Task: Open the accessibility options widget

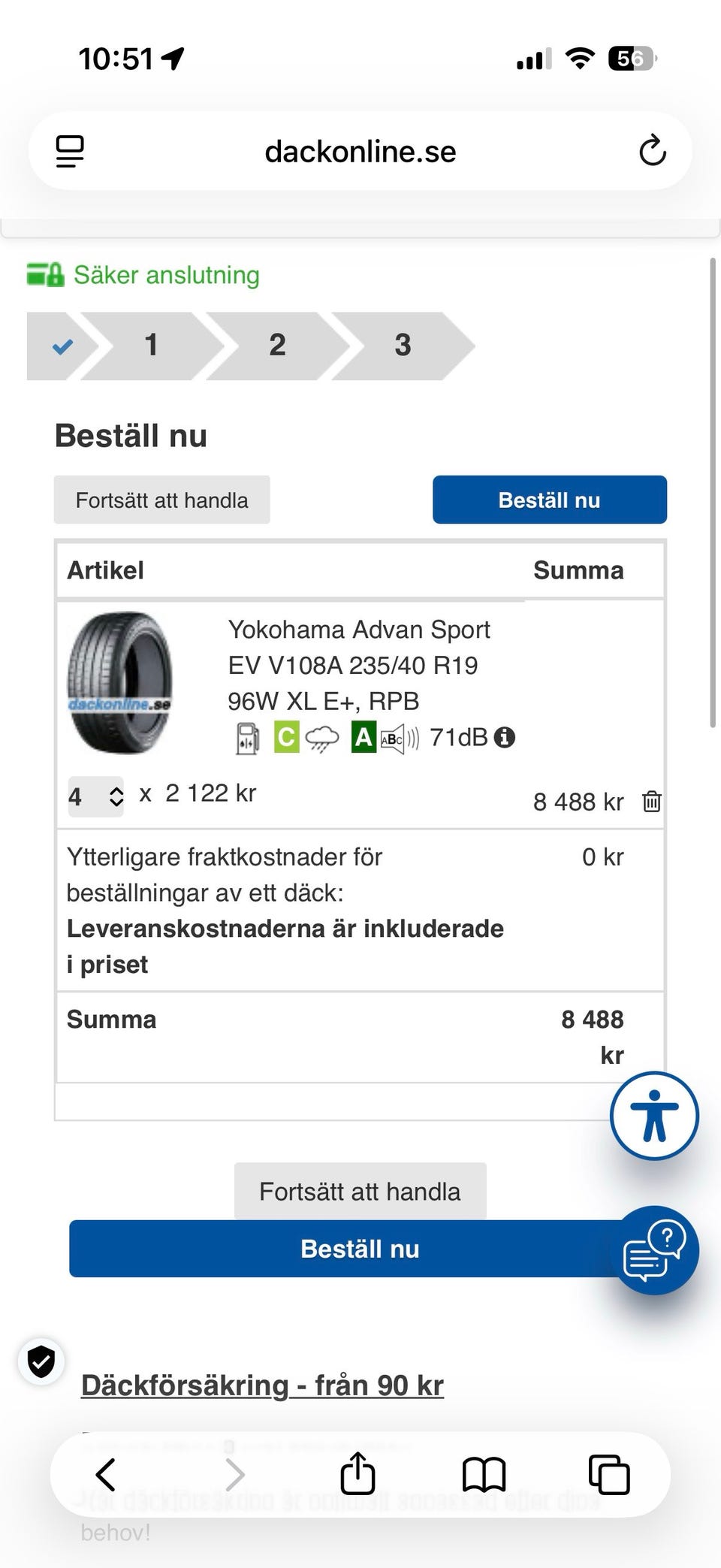Action: 654,1116
